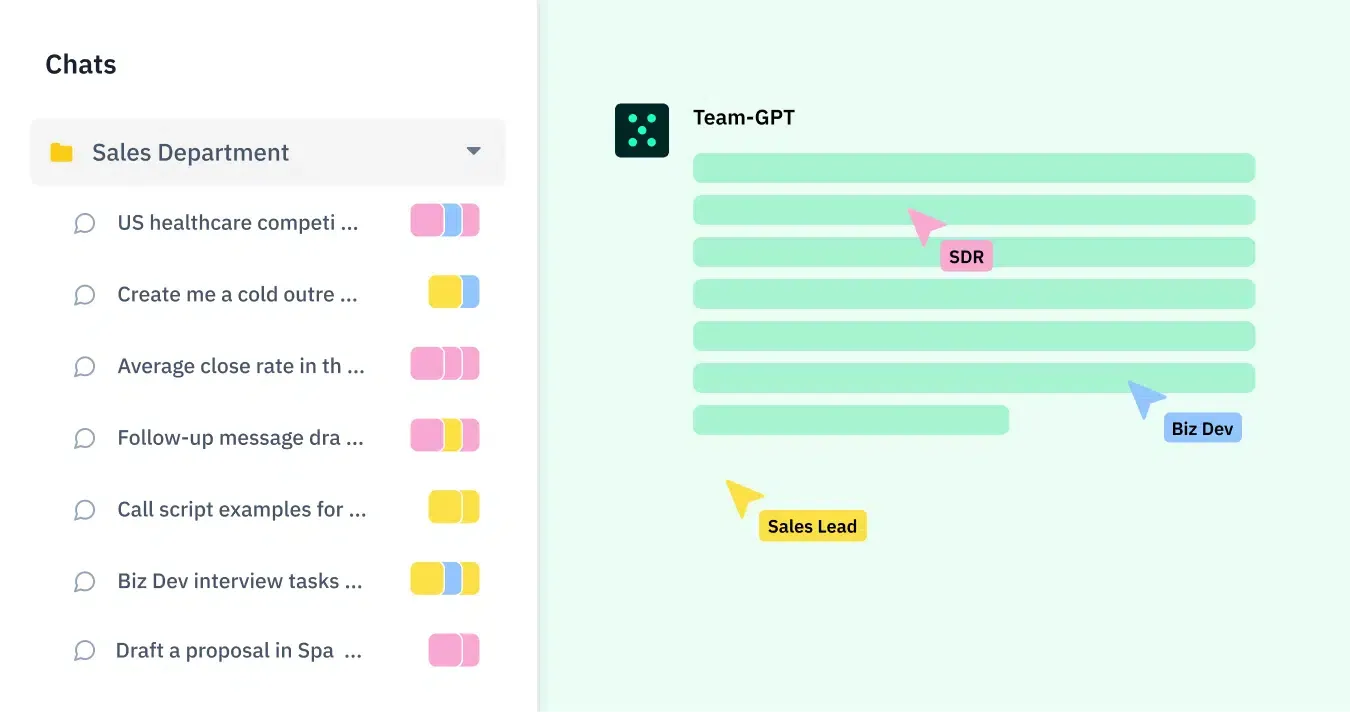1350x712 pixels.
Task: Click the pink SDR cursor label
Action: (966, 256)
